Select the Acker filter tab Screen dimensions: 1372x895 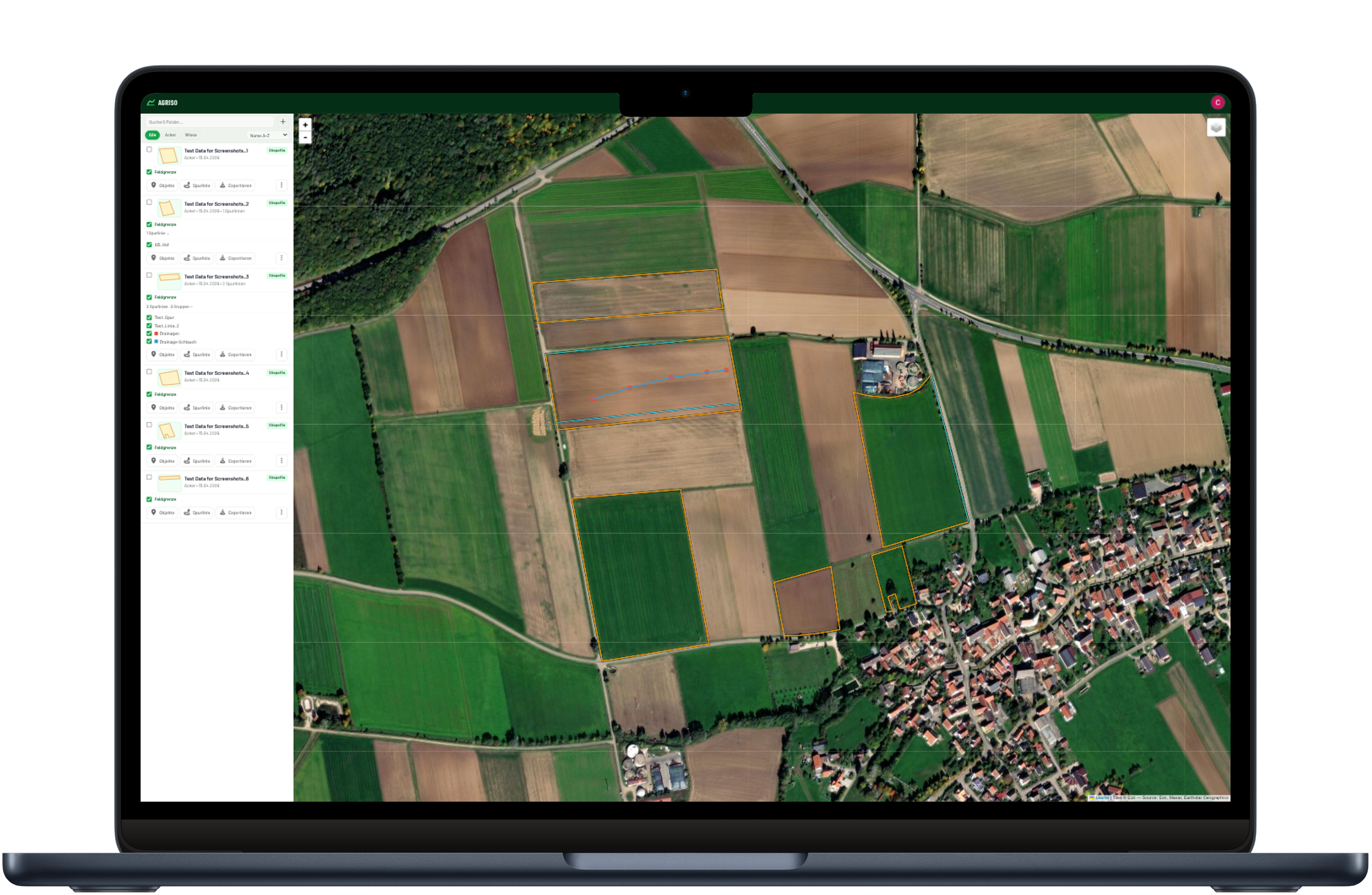coord(170,135)
